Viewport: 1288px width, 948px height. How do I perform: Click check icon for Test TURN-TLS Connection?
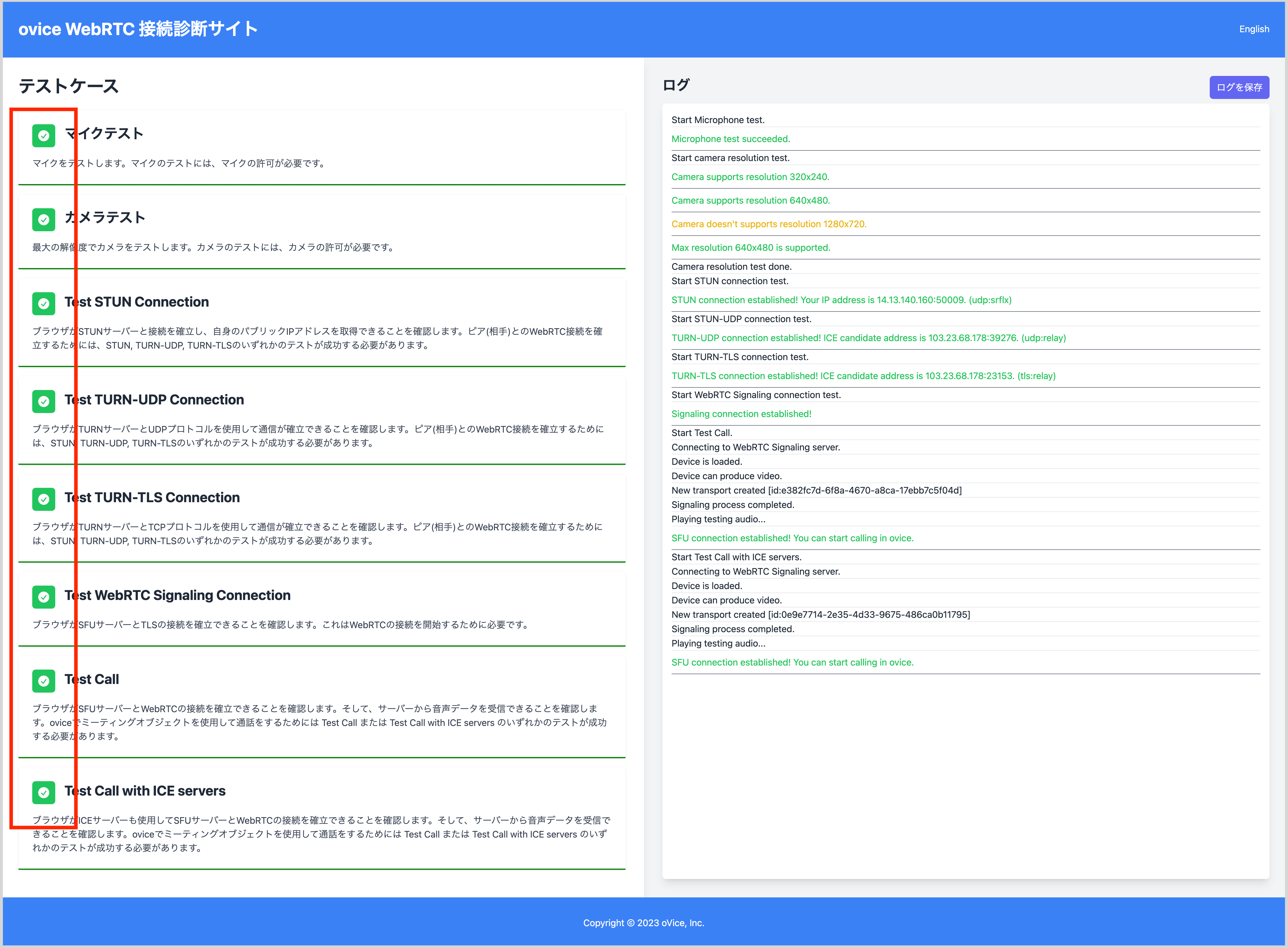tap(44, 499)
